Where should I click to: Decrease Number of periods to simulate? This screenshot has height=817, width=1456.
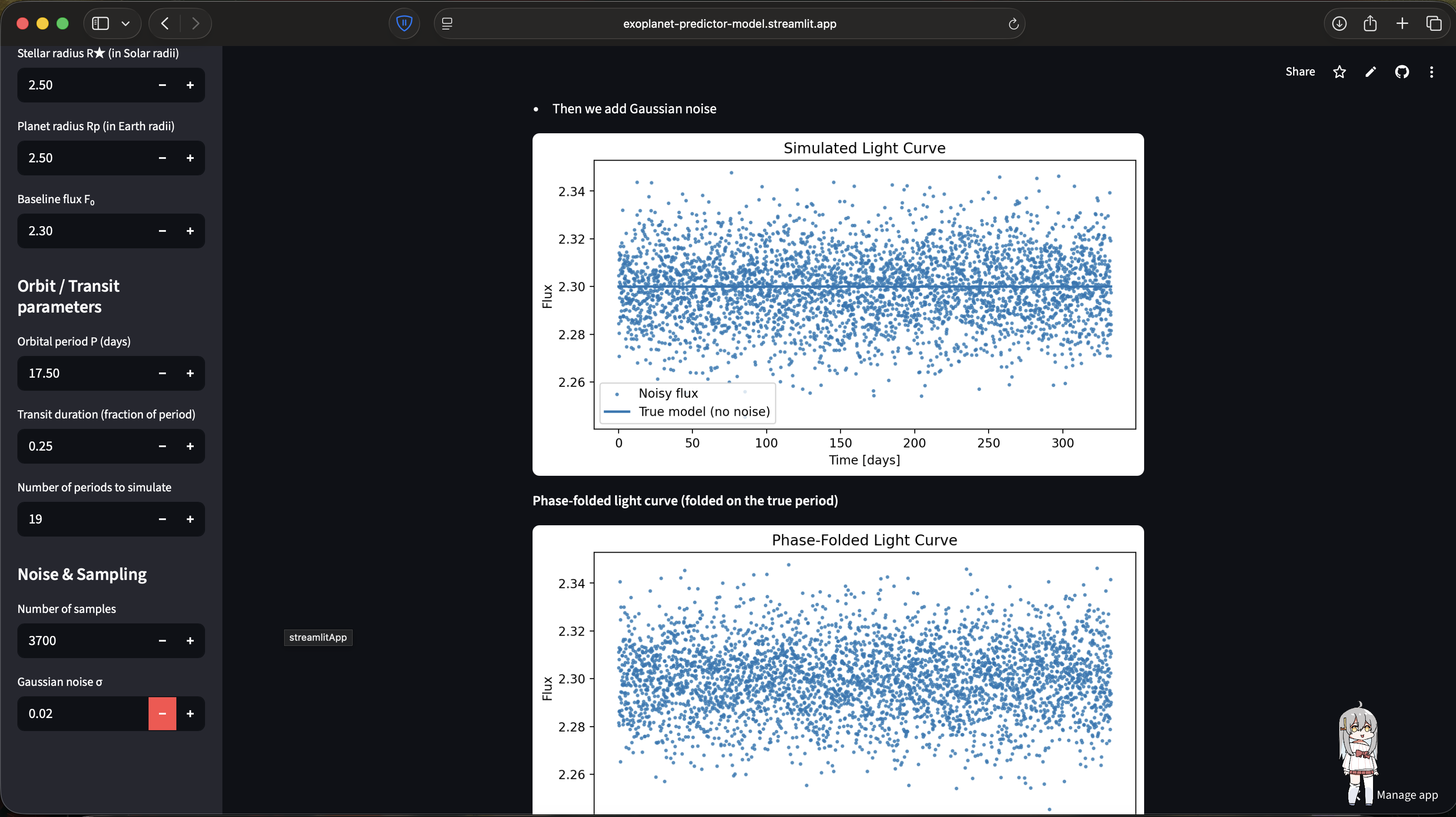(162, 519)
